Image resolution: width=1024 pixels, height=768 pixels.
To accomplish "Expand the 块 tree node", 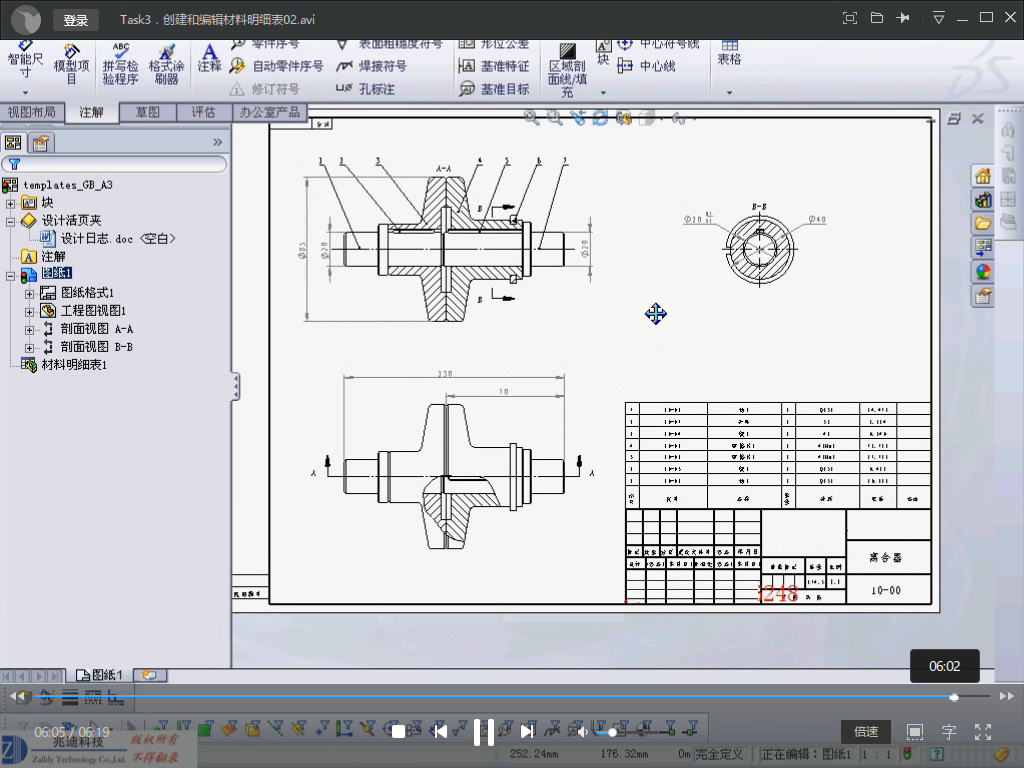I will pyautogui.click(x=10, y=204).
